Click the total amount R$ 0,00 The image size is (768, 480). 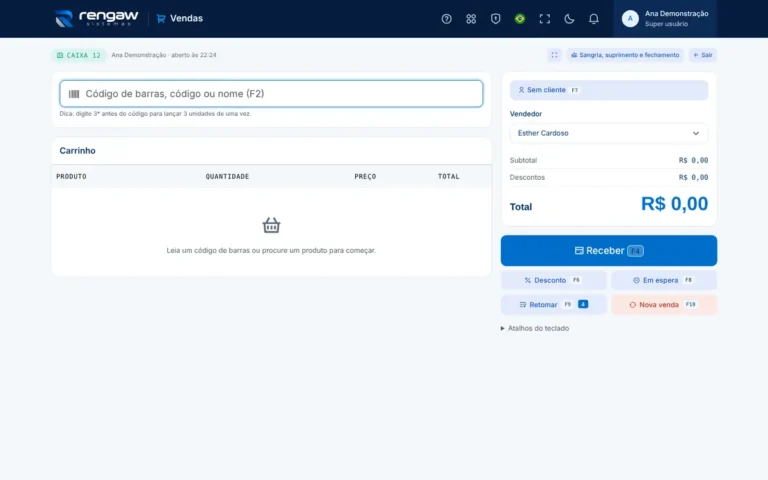point(674,204)
